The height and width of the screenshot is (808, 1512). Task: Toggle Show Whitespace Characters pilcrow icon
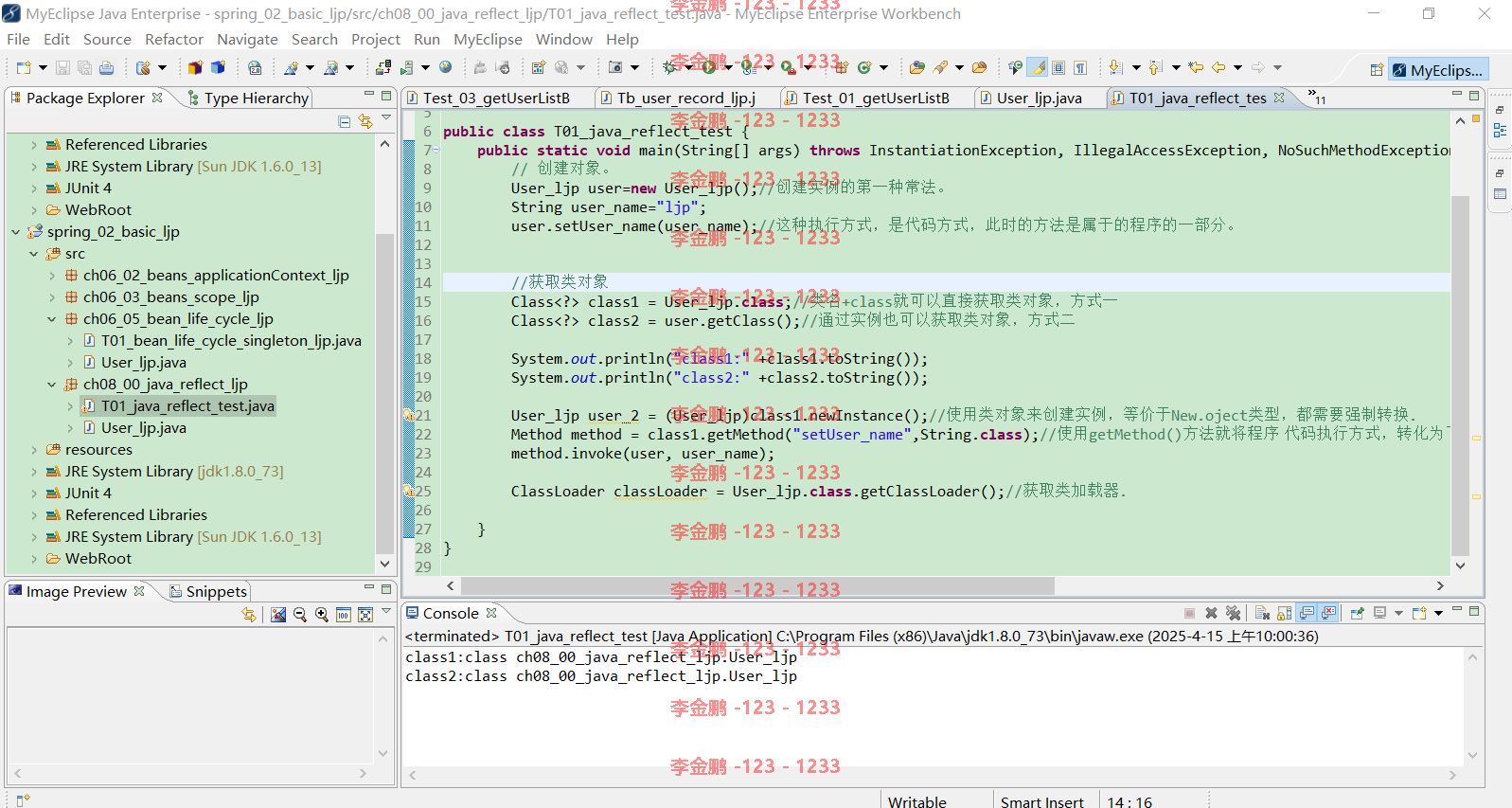click(1080, 67)
